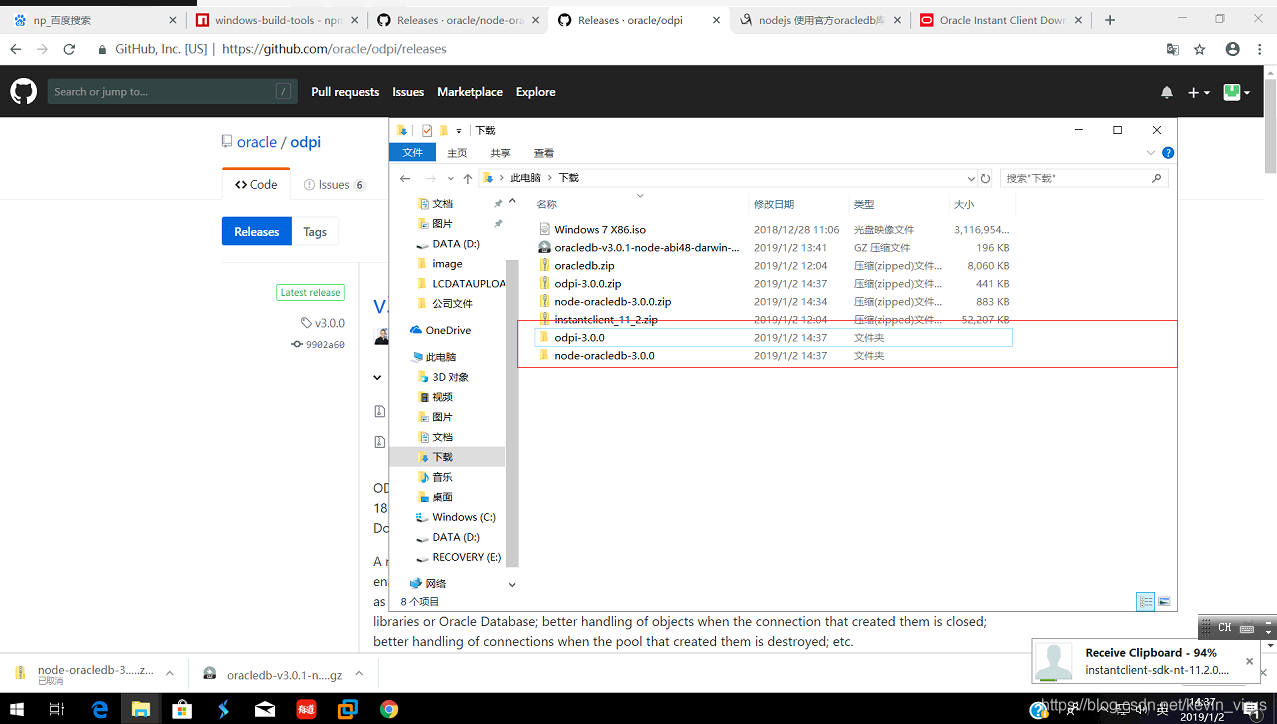Refresh the Explorer folder view

coord(986,178)
